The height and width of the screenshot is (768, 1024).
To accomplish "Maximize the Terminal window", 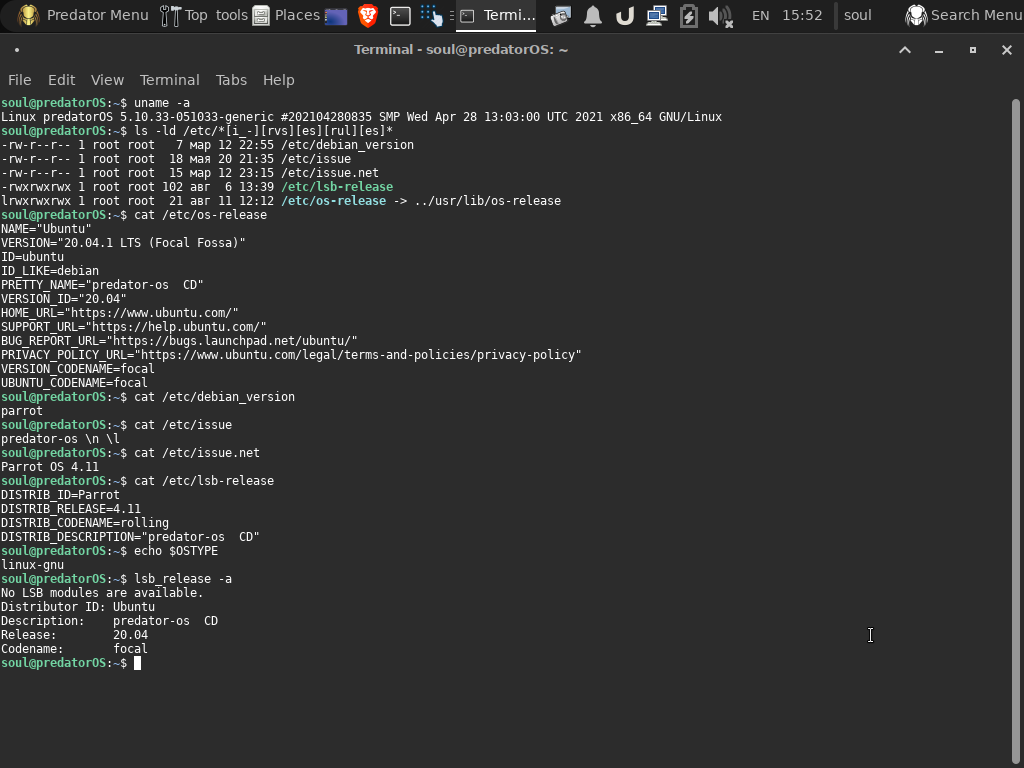I will (x=972, y=50).
